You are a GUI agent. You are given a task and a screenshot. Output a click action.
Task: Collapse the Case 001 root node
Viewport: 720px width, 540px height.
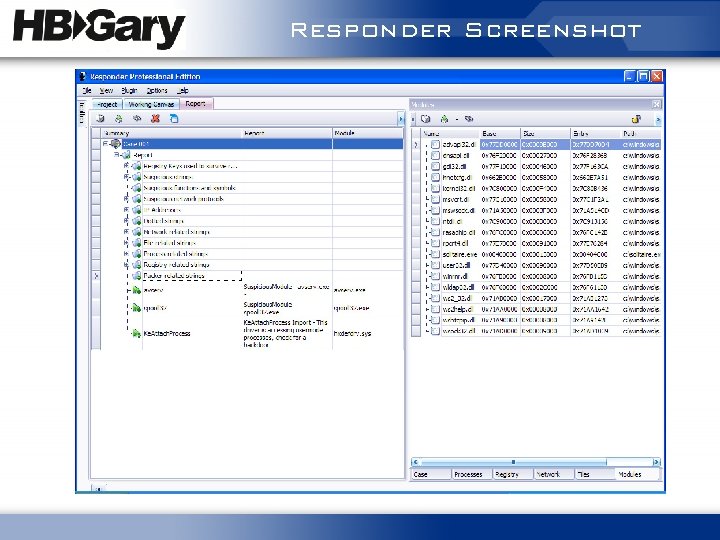(105, 144)
